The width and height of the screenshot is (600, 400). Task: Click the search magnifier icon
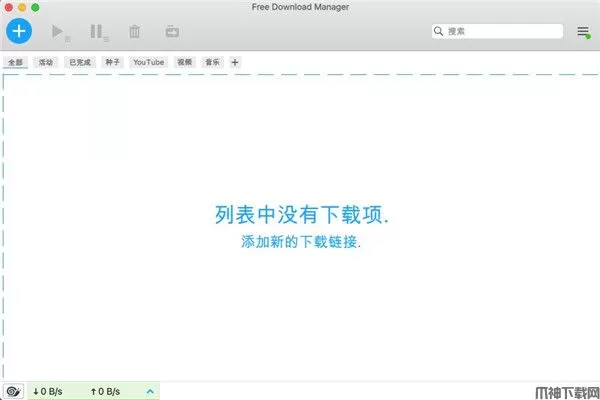click(x=439, y=31)
